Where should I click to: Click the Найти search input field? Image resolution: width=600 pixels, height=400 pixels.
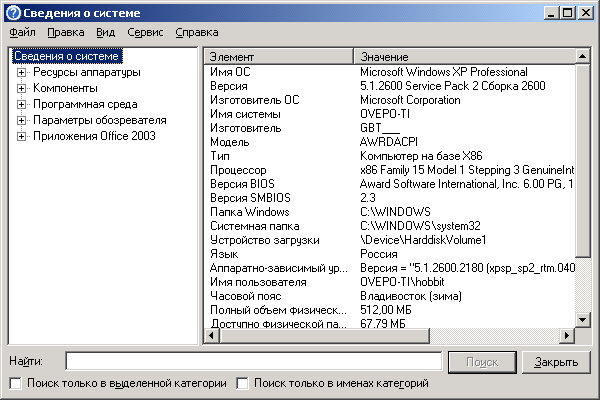[254, 361]
